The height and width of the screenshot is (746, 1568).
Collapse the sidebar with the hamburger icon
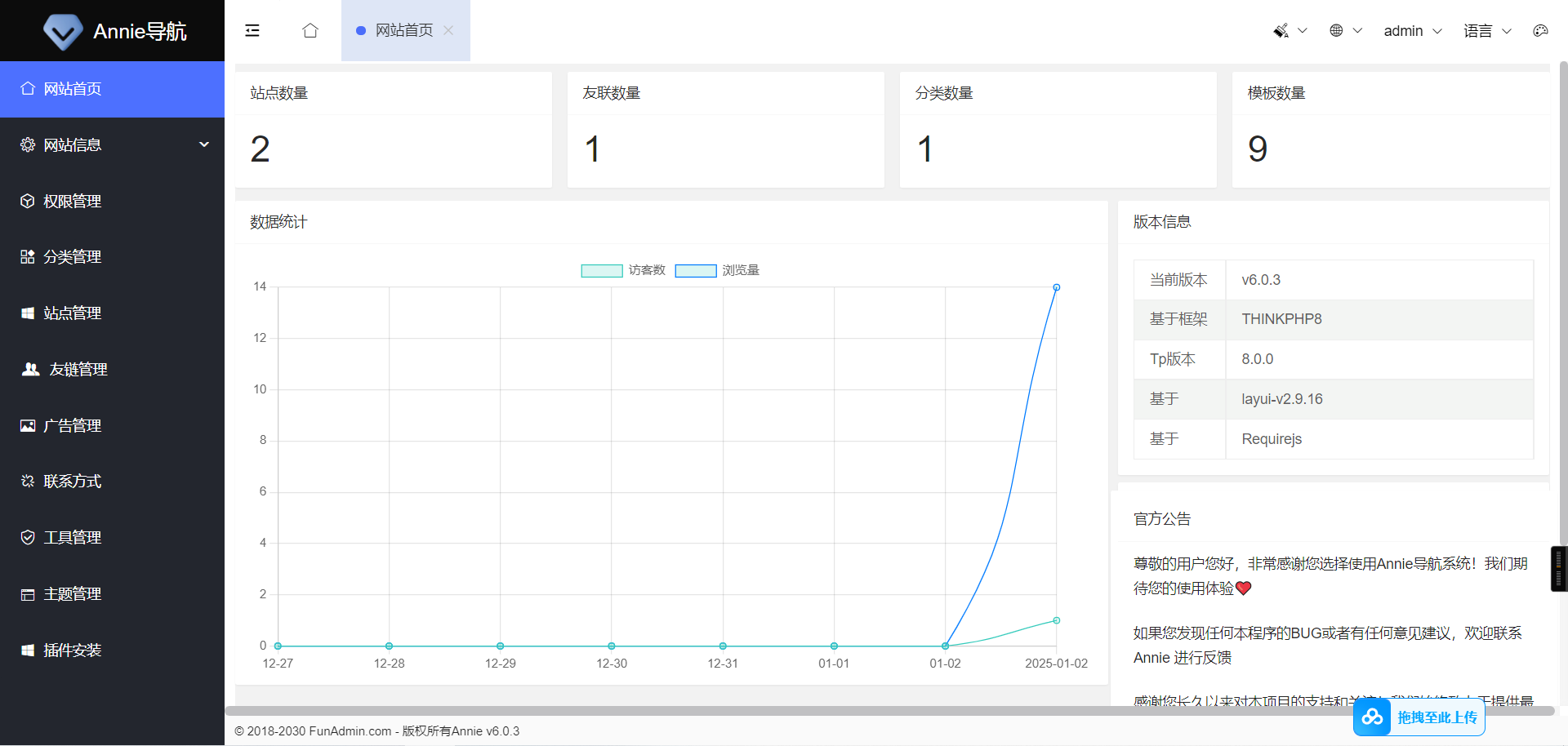click(252, 30)
